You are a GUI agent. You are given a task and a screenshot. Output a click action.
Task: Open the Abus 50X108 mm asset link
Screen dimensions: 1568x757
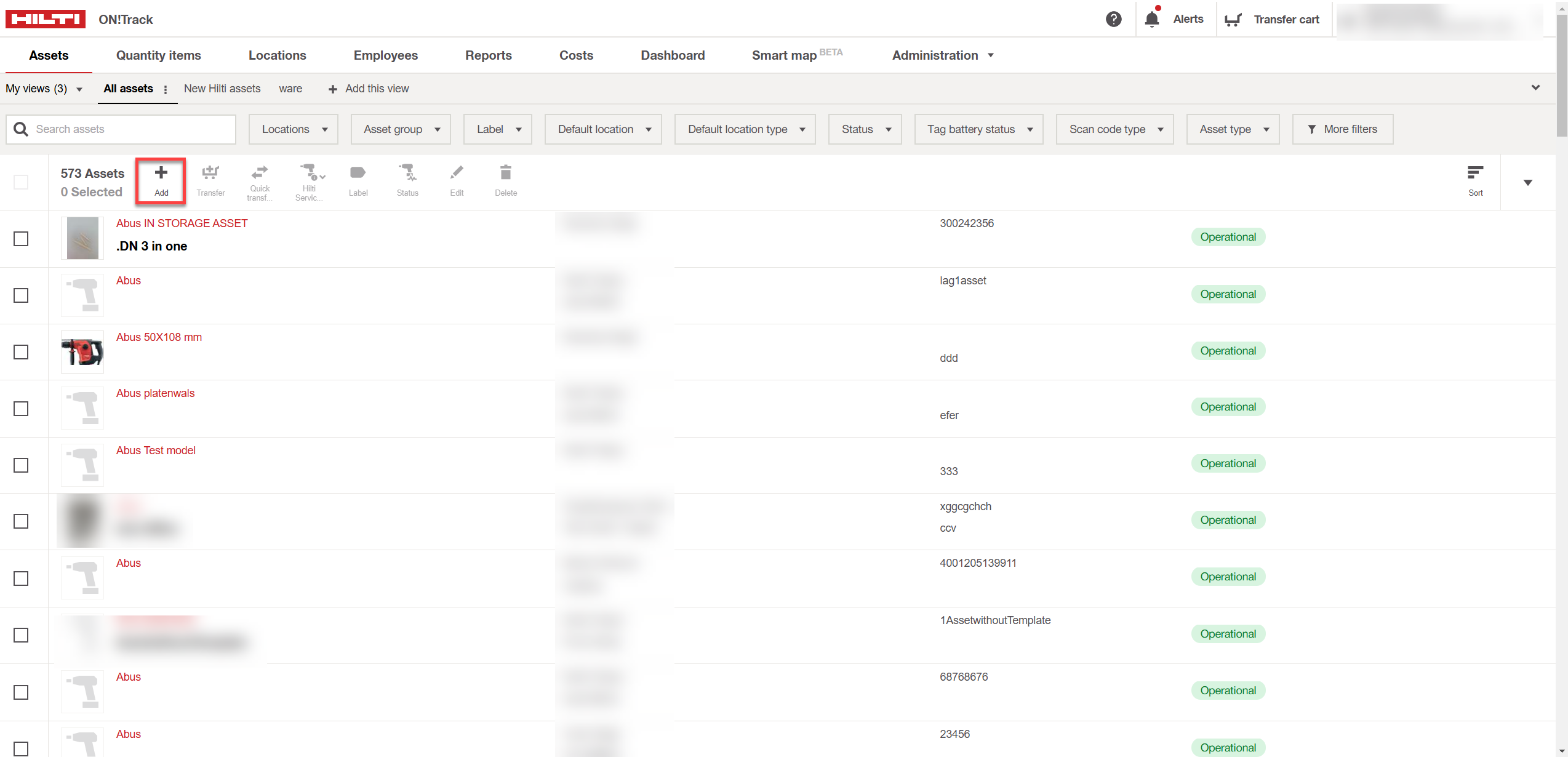159,337
